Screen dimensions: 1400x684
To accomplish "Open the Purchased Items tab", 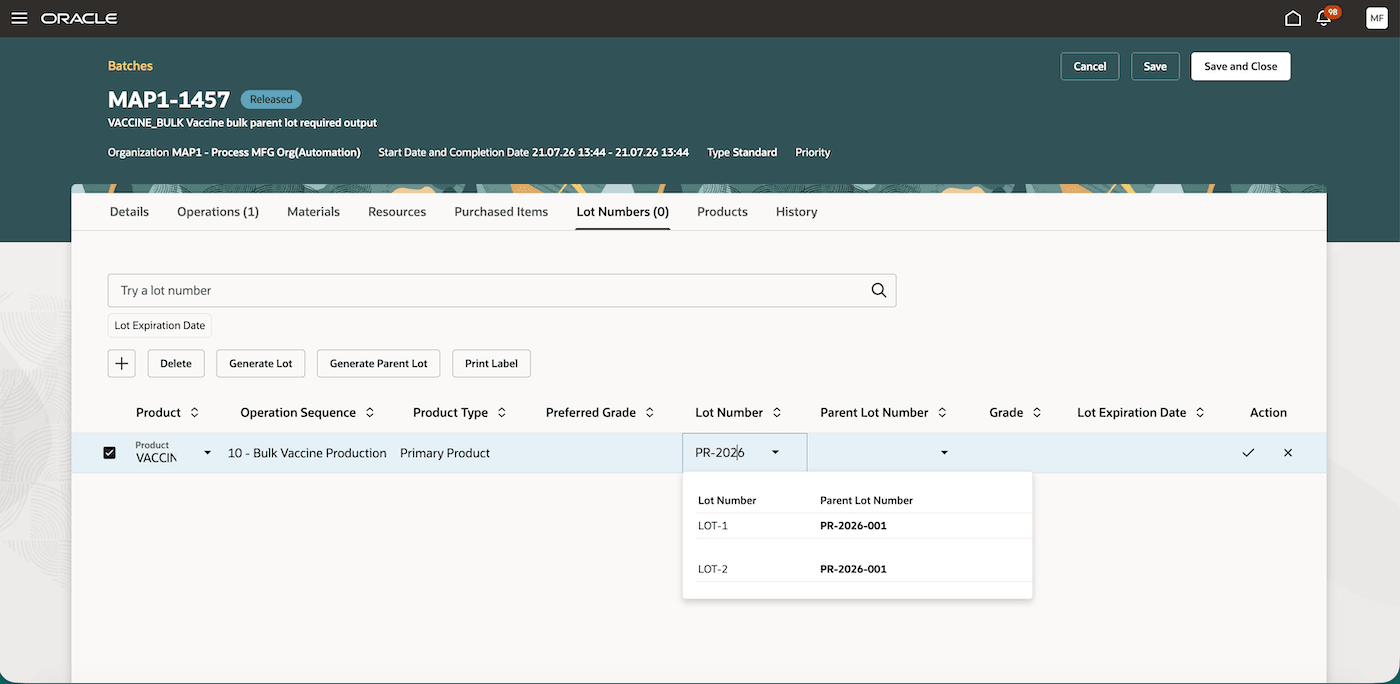I will coord(501,211).
